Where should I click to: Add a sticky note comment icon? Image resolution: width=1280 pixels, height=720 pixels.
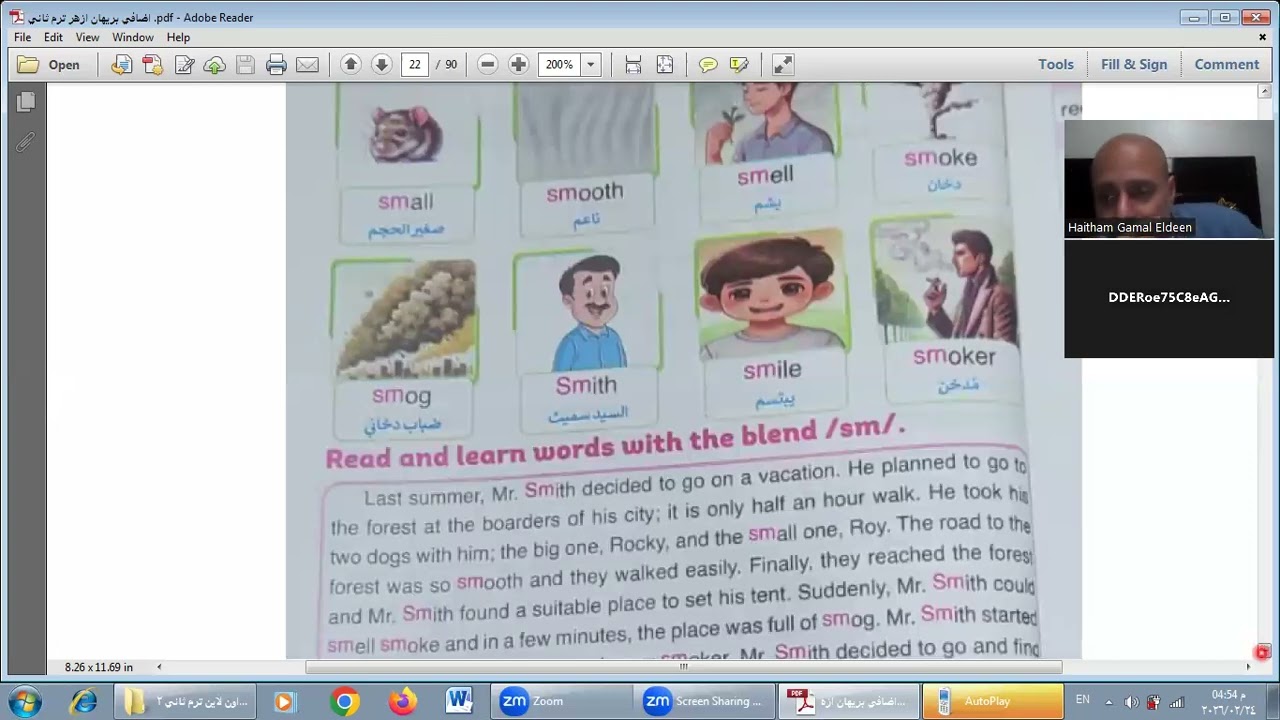tap(708, 64)
